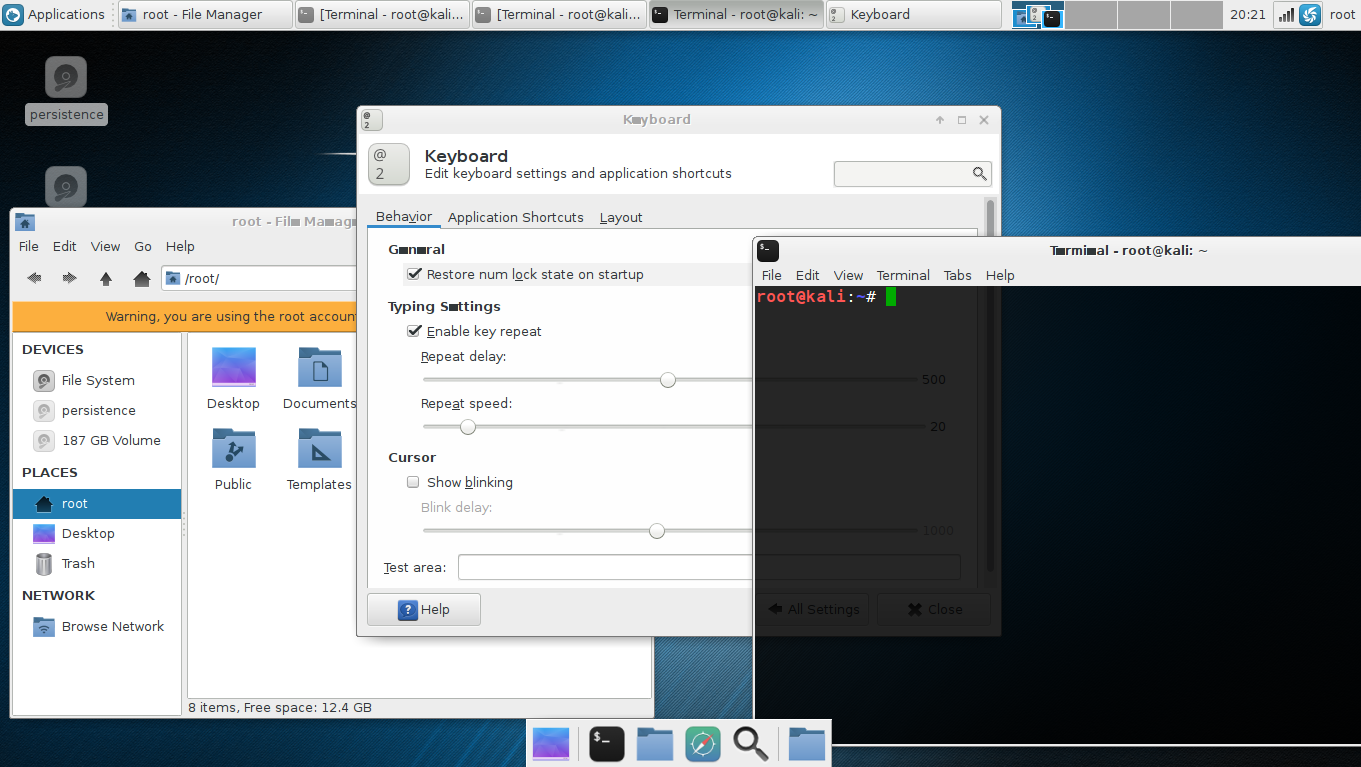The height and width of the screenshot is (767, 1361).
Task: Go to parent folder with up arrow
Action: coord(106,278)
